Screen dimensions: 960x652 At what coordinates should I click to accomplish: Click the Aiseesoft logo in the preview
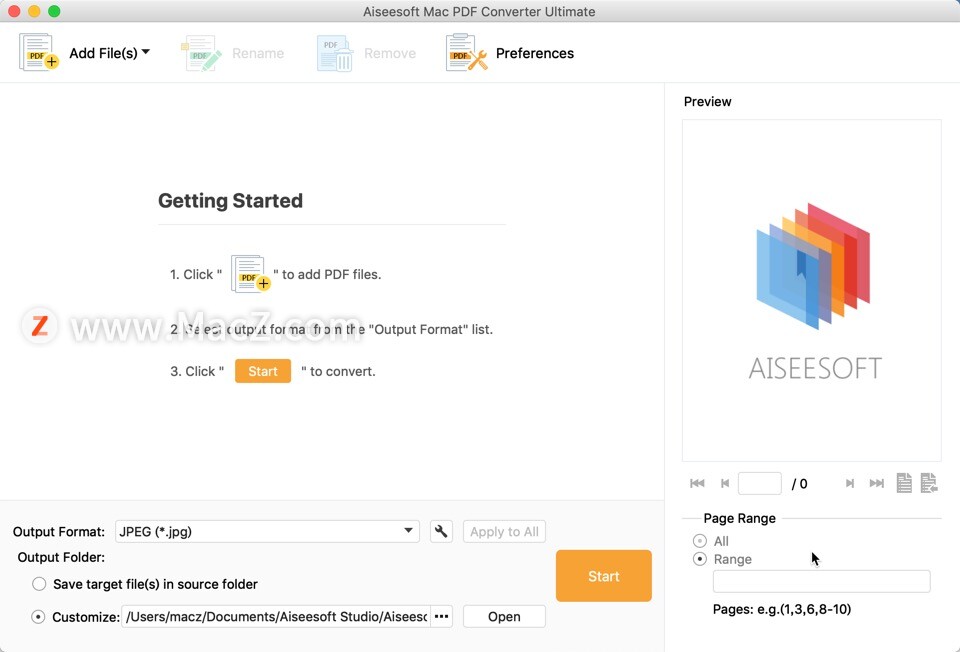pos(813,291)
